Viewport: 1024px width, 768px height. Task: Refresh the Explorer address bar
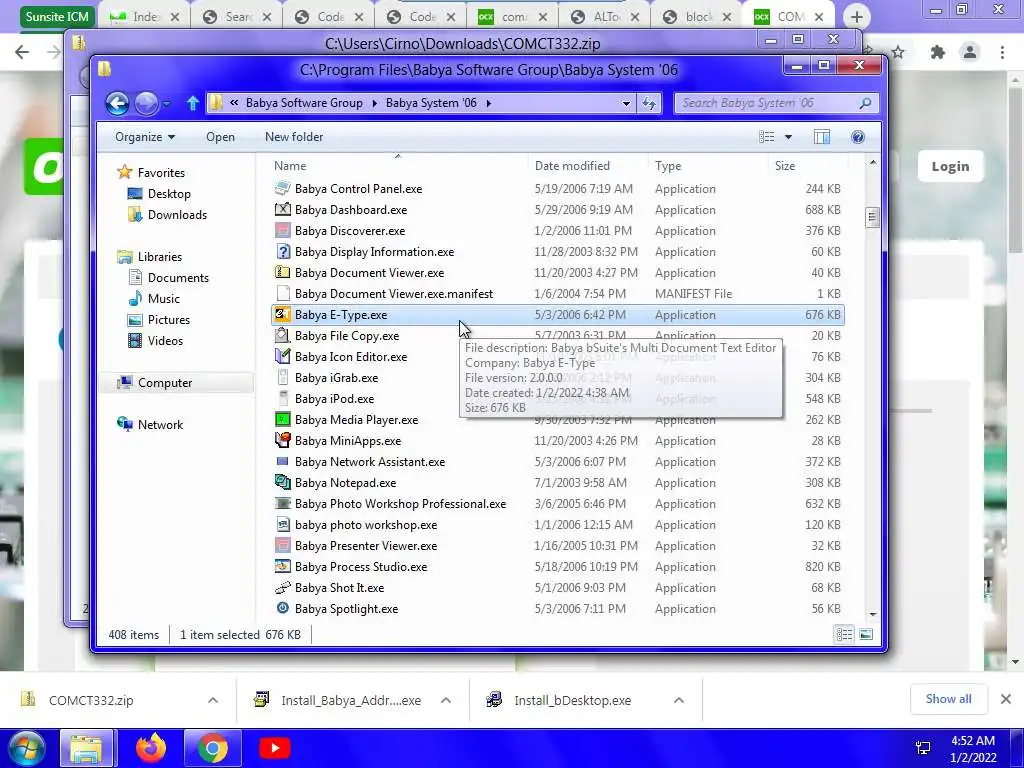pyautogui.click(x=649, y=103)
